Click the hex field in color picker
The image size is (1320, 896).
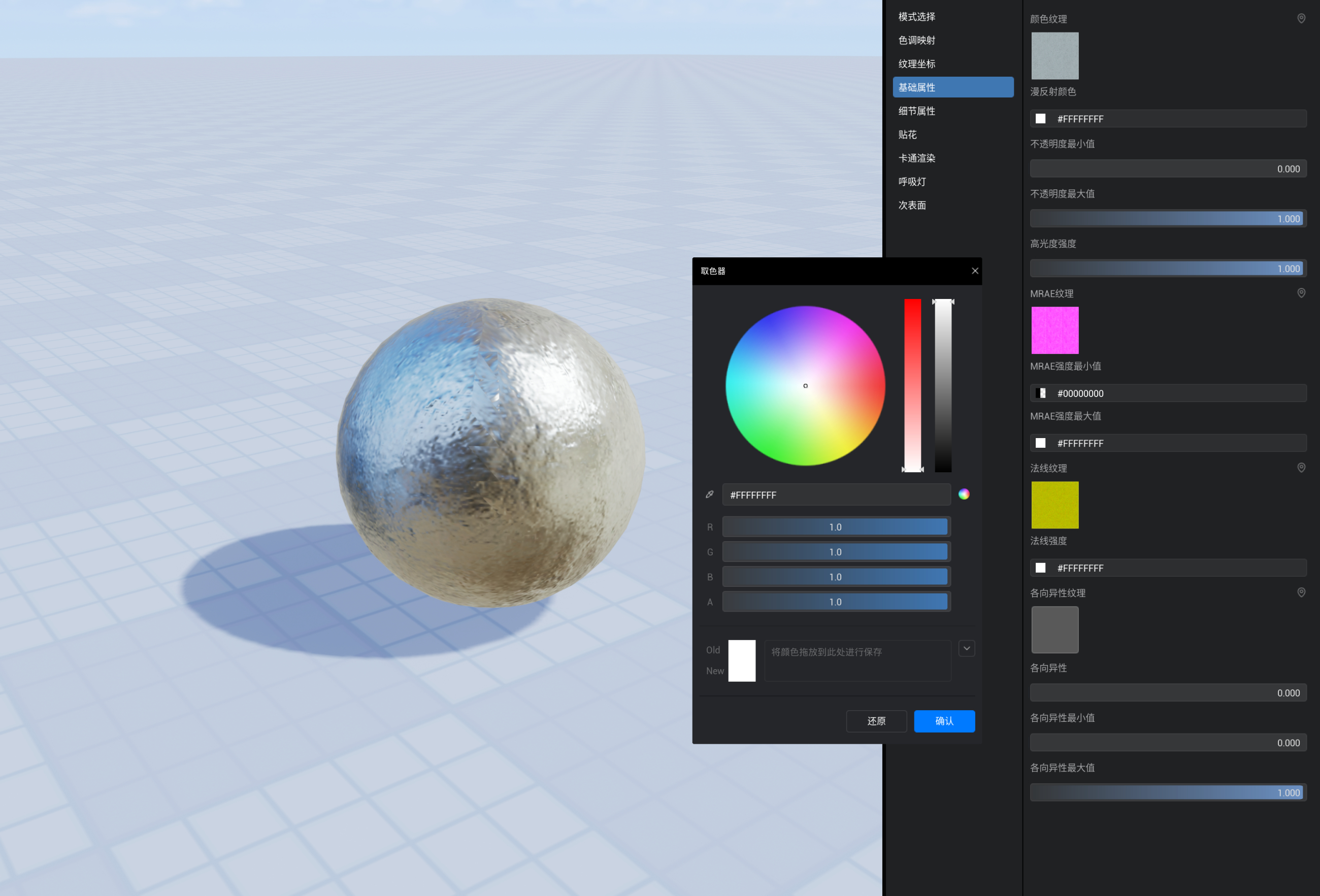(x=836, y=494)
